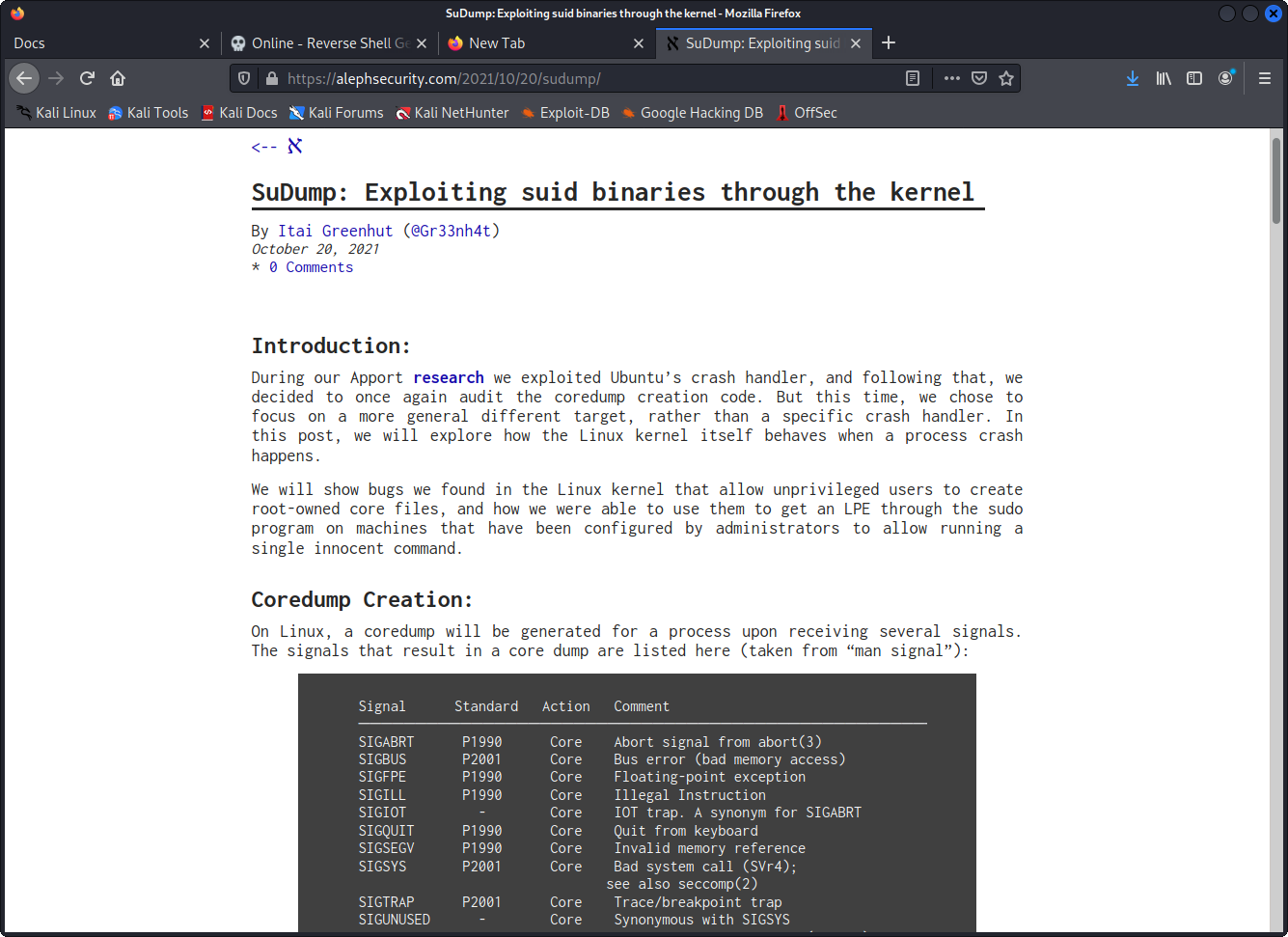Click the Firefox back arrow button
The image size is (1288, 937).
click(x=24, y=78)
